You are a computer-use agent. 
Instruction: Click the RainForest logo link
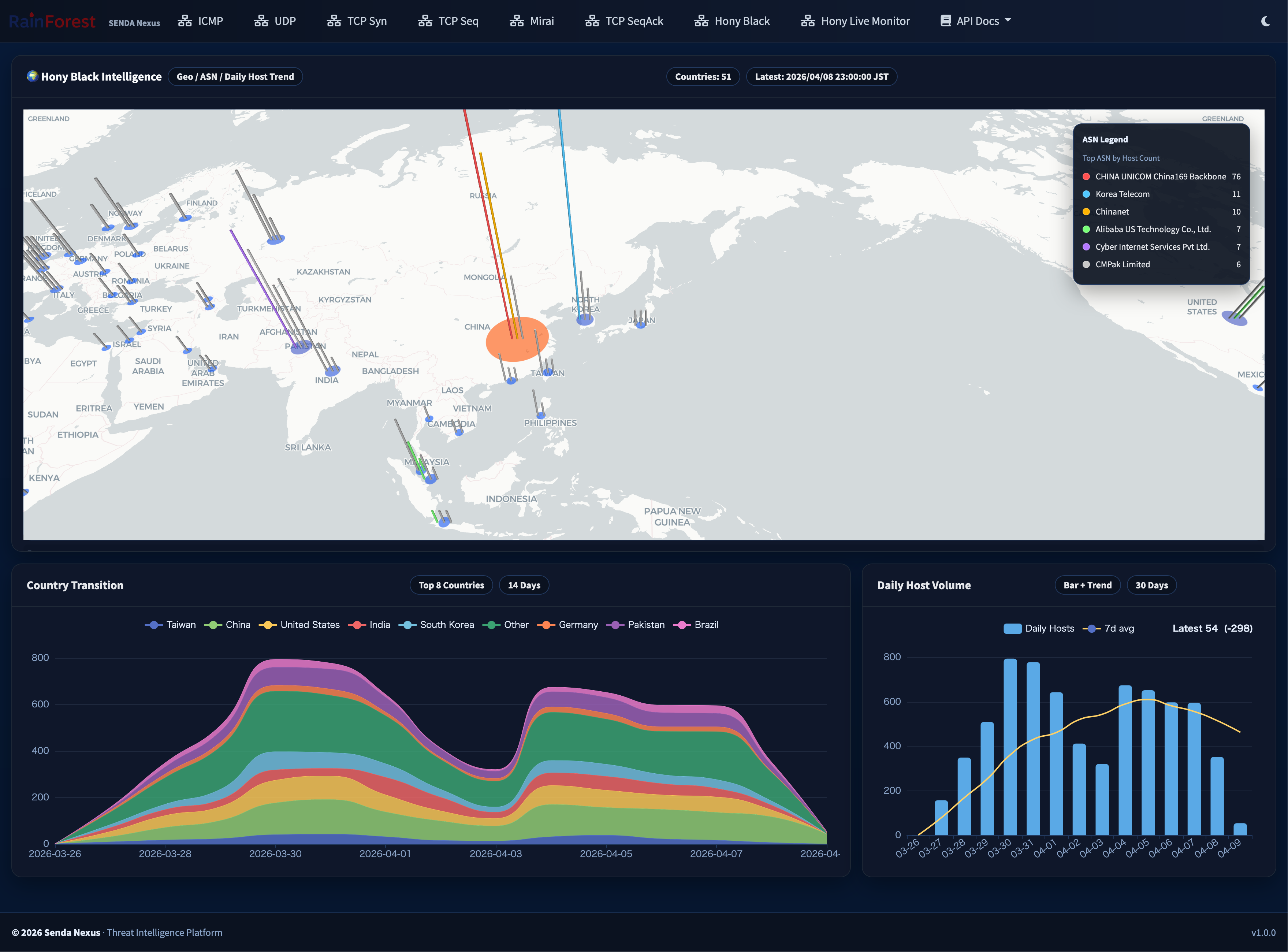pyautogui.click(x=52, y=21)
